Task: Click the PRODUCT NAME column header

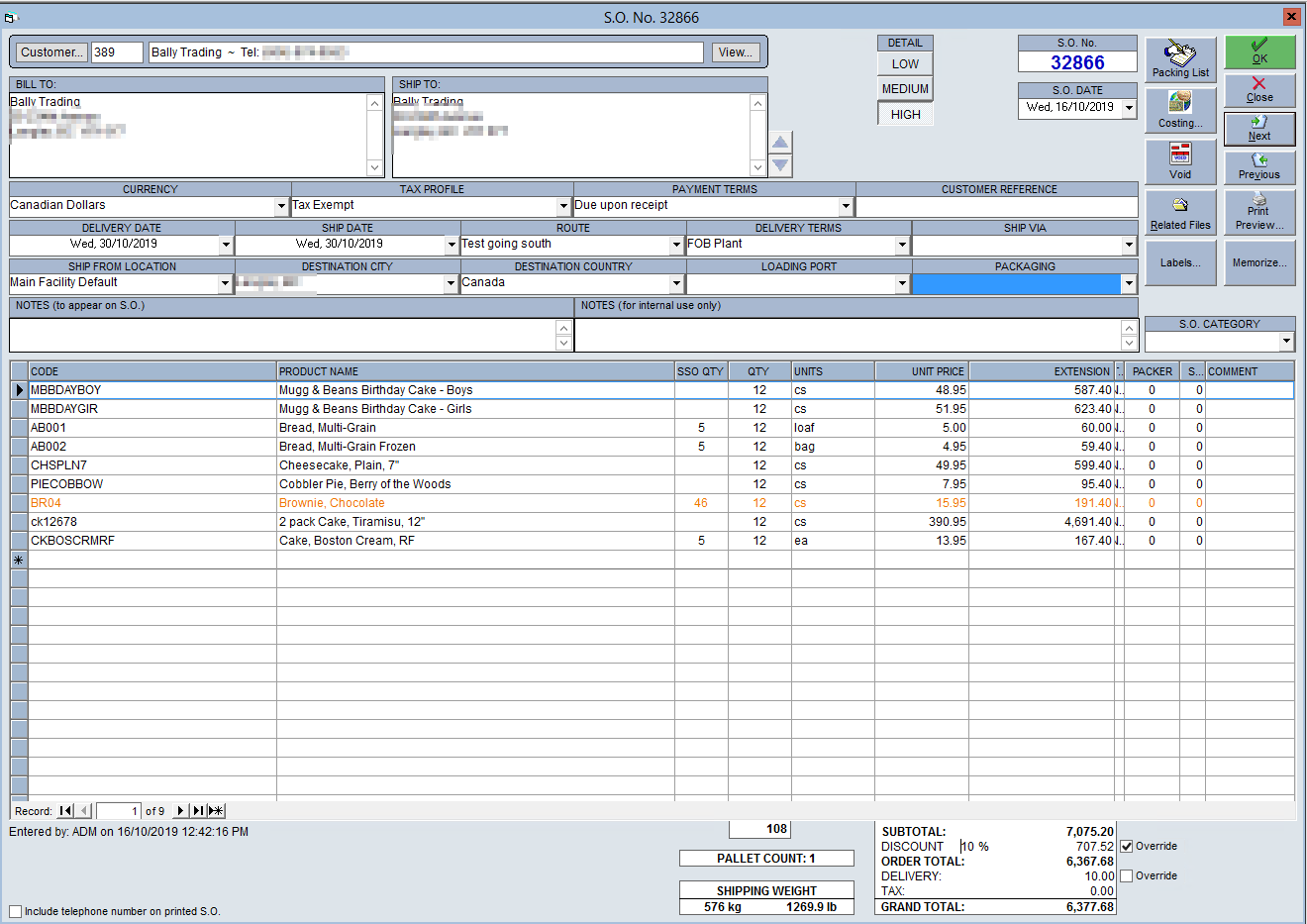Action: (475, 371)
